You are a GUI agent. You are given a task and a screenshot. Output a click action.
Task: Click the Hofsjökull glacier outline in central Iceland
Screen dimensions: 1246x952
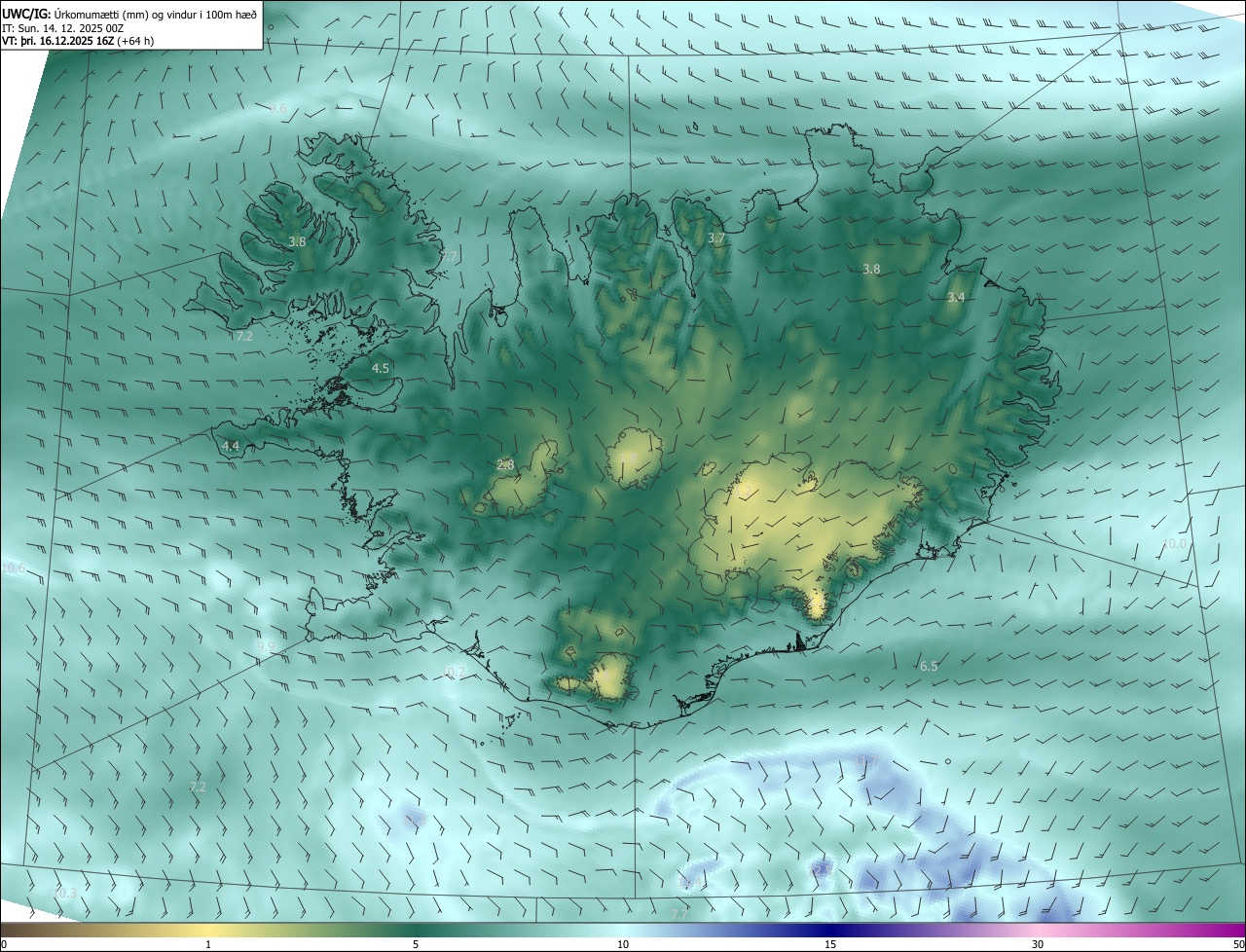635,458
